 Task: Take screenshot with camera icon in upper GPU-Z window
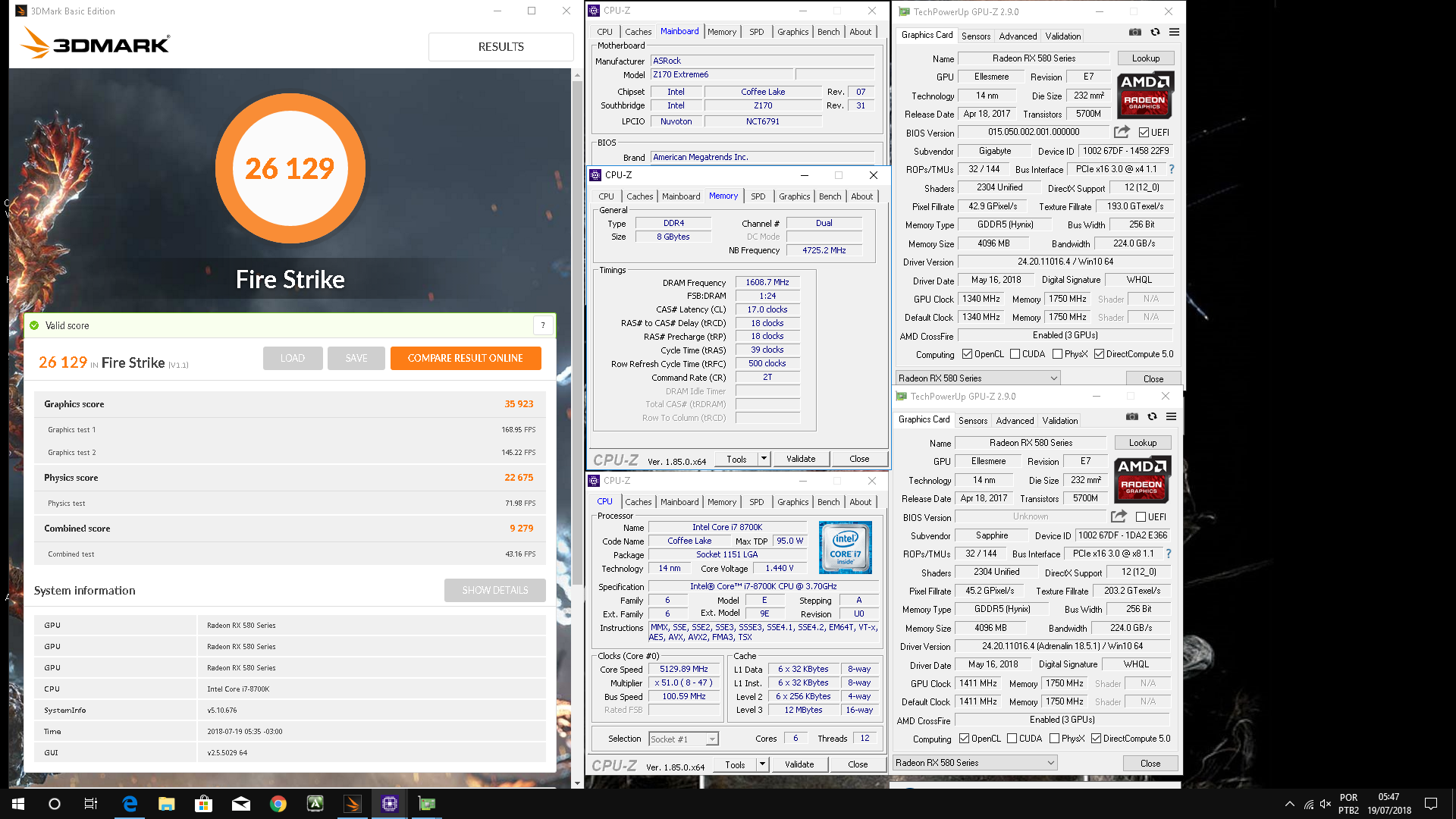pos(1134,32)
